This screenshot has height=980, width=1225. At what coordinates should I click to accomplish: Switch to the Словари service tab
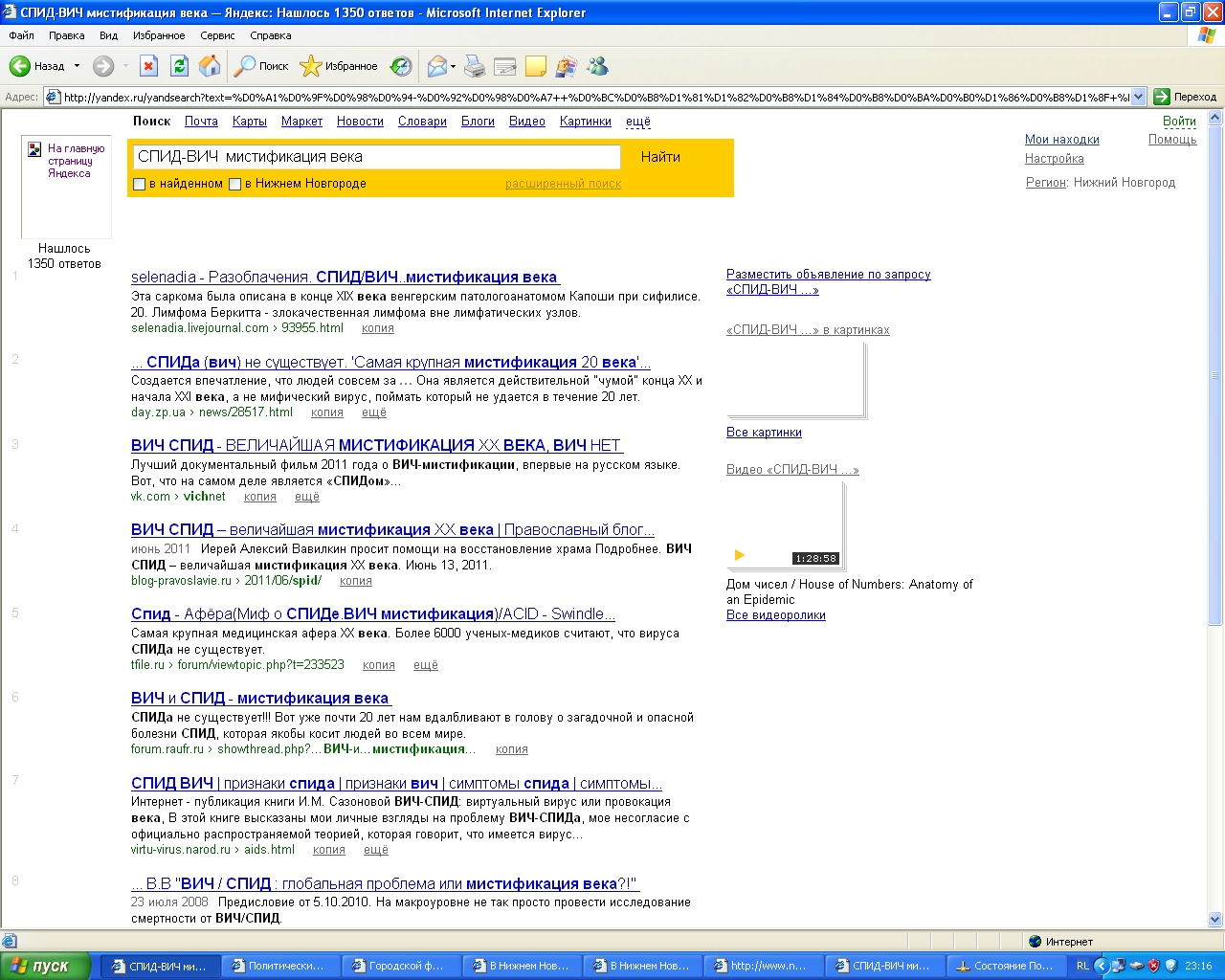click(x=422, y=122)
